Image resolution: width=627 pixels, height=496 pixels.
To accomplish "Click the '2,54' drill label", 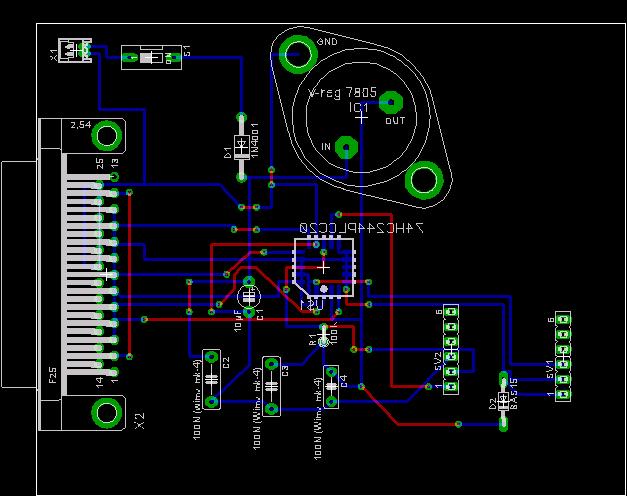I will point(81,125).
